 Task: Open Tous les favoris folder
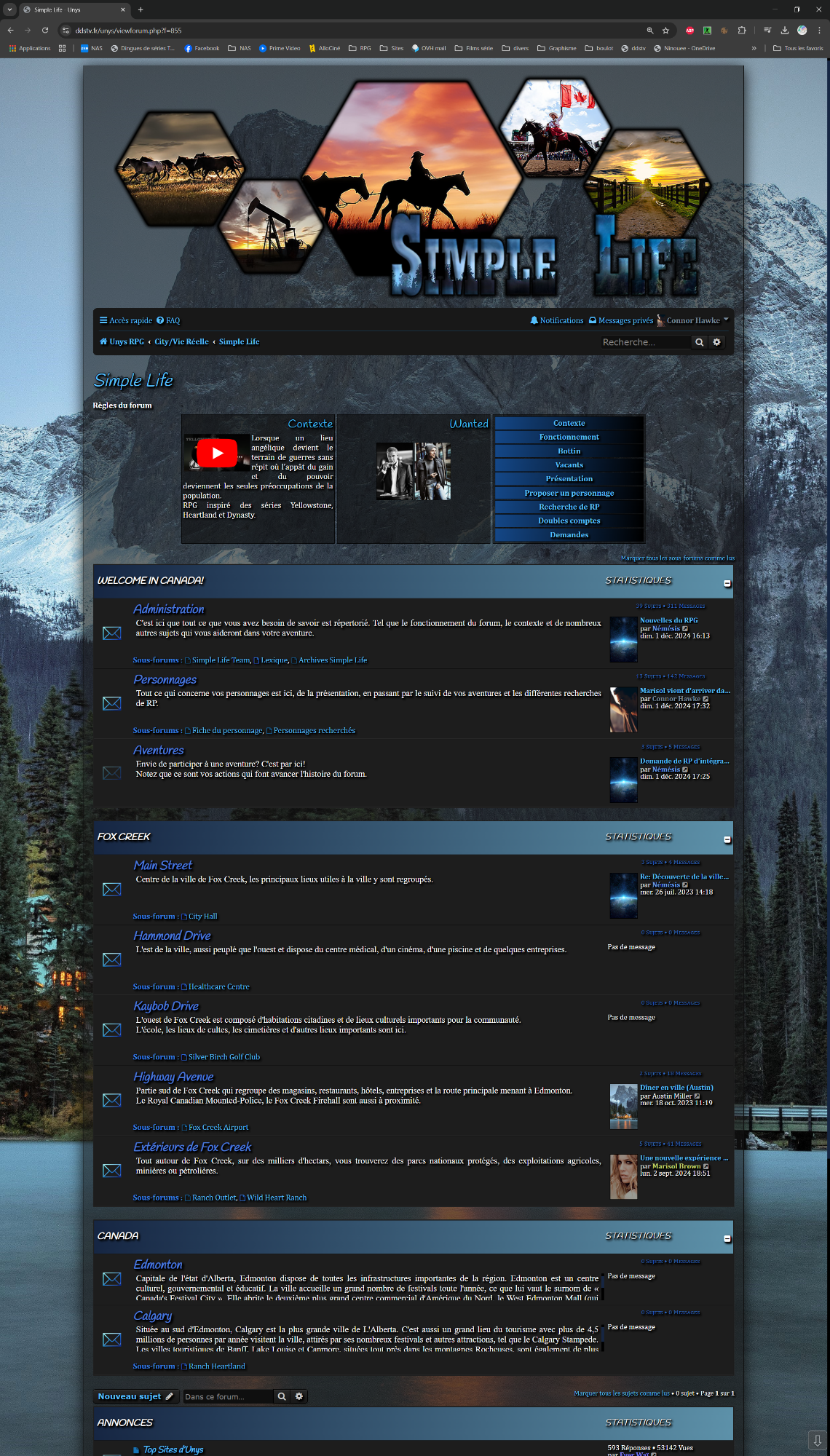tap(798, 48)
